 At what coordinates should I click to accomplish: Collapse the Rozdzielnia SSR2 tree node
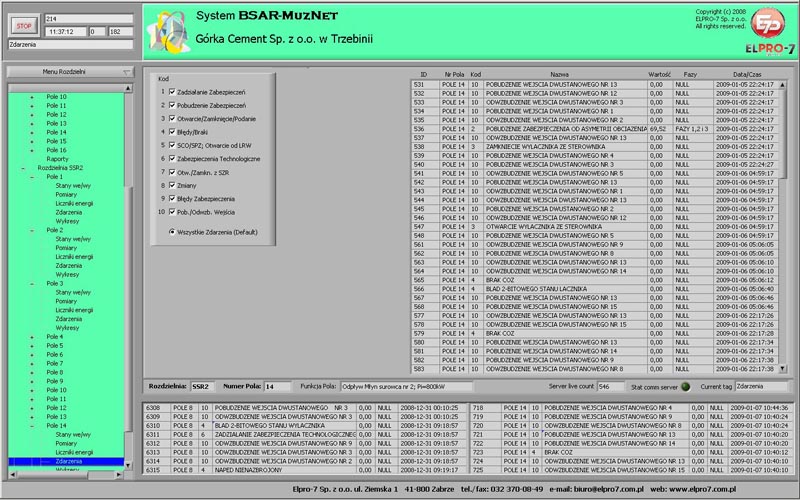[23, 168]
